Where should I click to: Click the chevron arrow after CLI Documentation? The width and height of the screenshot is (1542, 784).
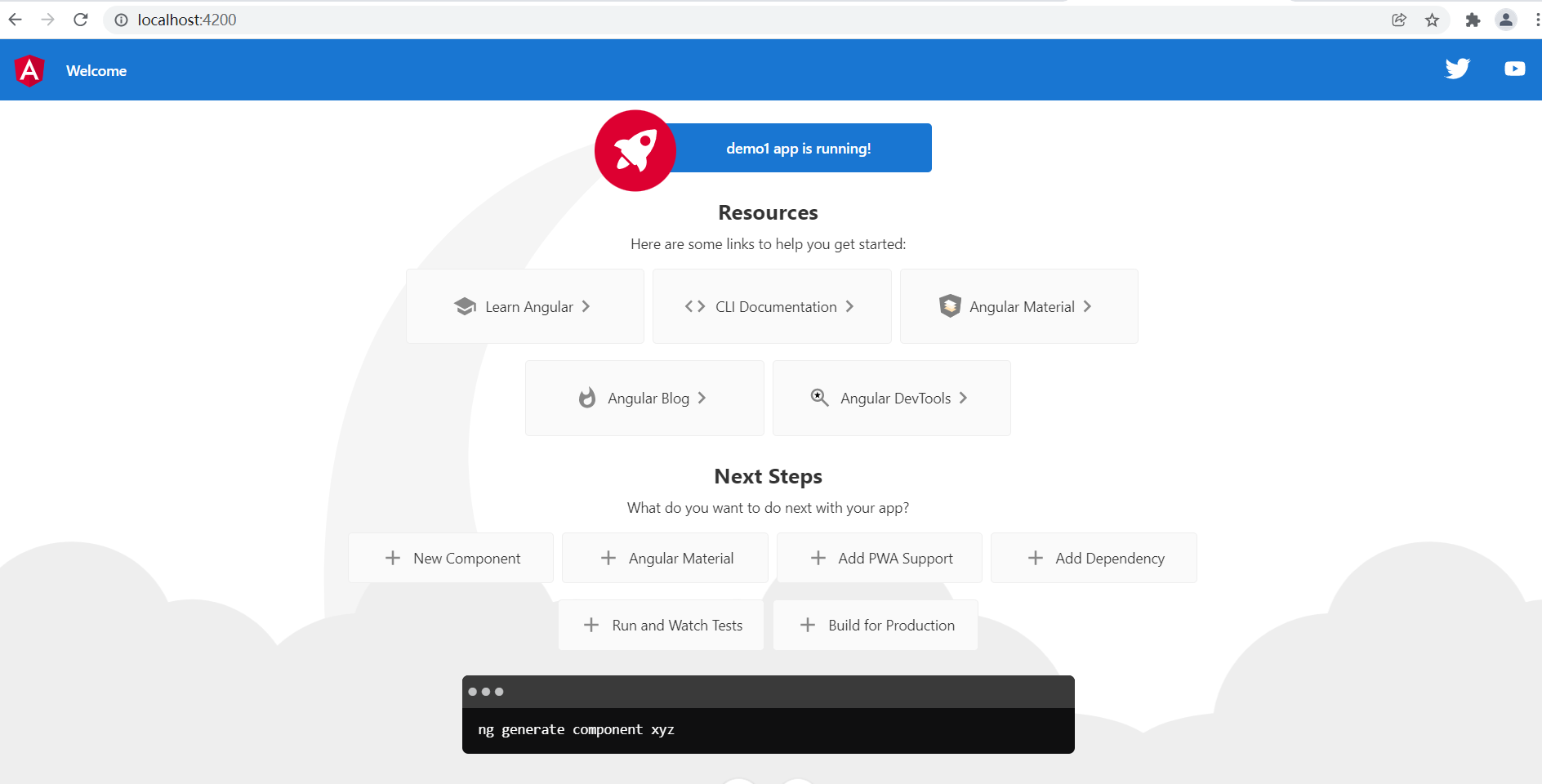(x=849, y=306)
